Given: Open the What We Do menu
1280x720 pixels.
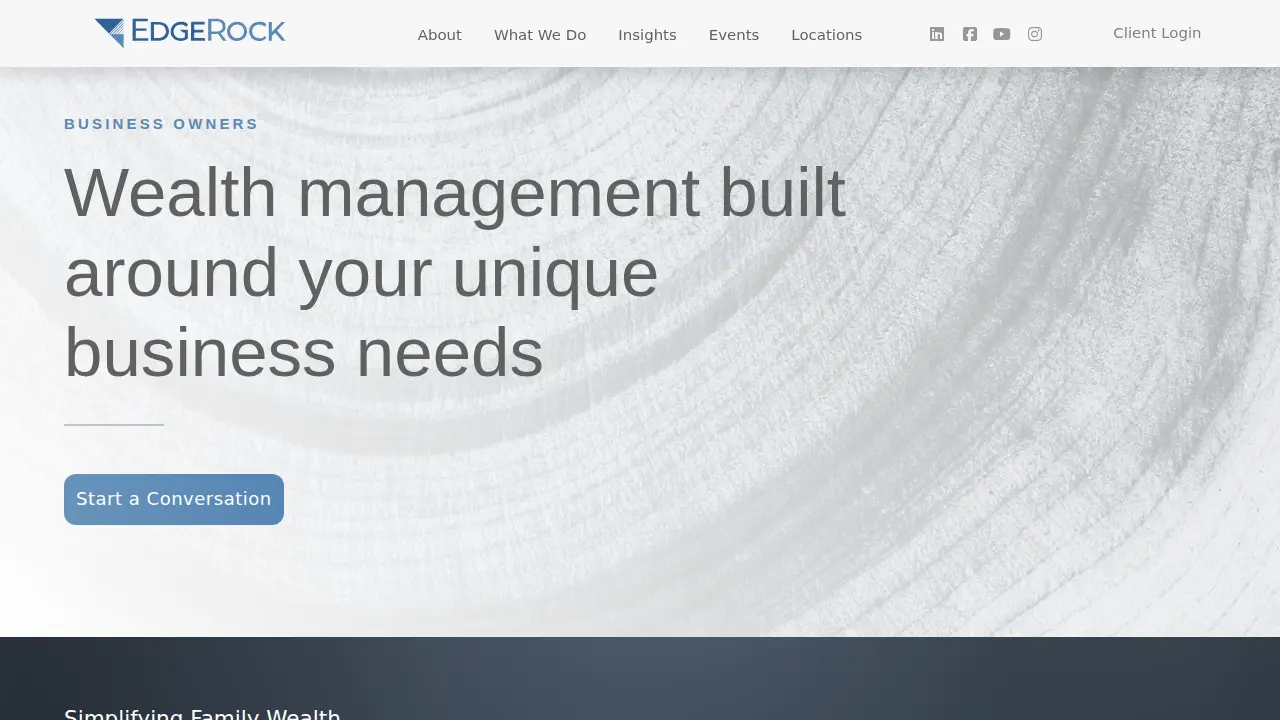Looking at the screenshot, I should 540,35.
